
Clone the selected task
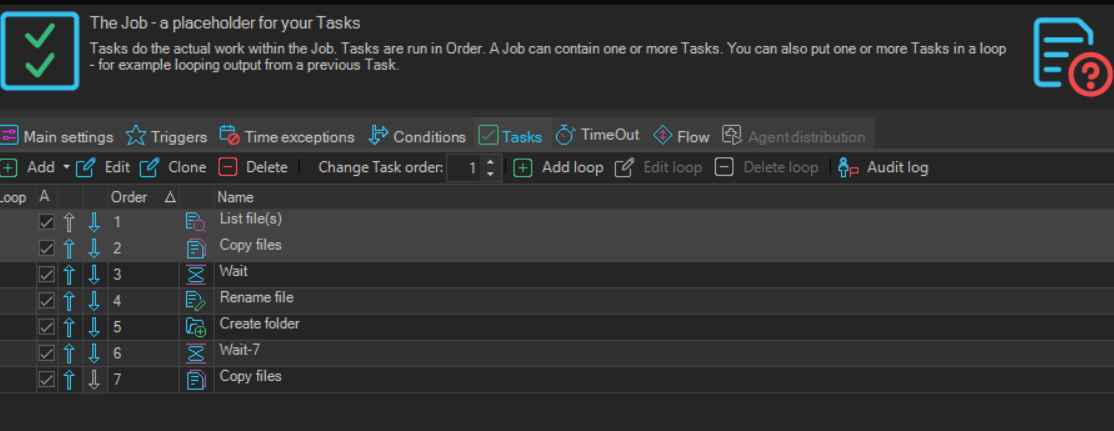tap(173, 168)
